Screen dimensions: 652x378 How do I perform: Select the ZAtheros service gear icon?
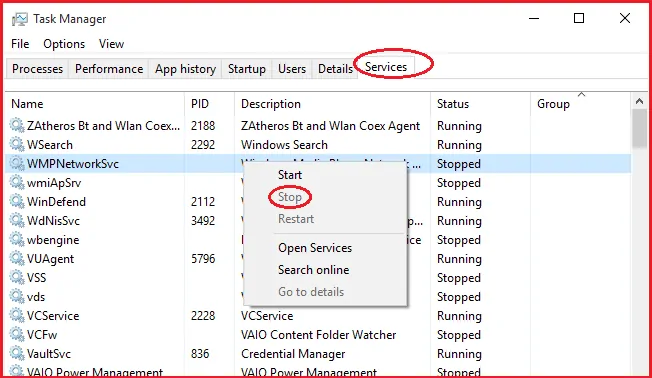[17, 125]
